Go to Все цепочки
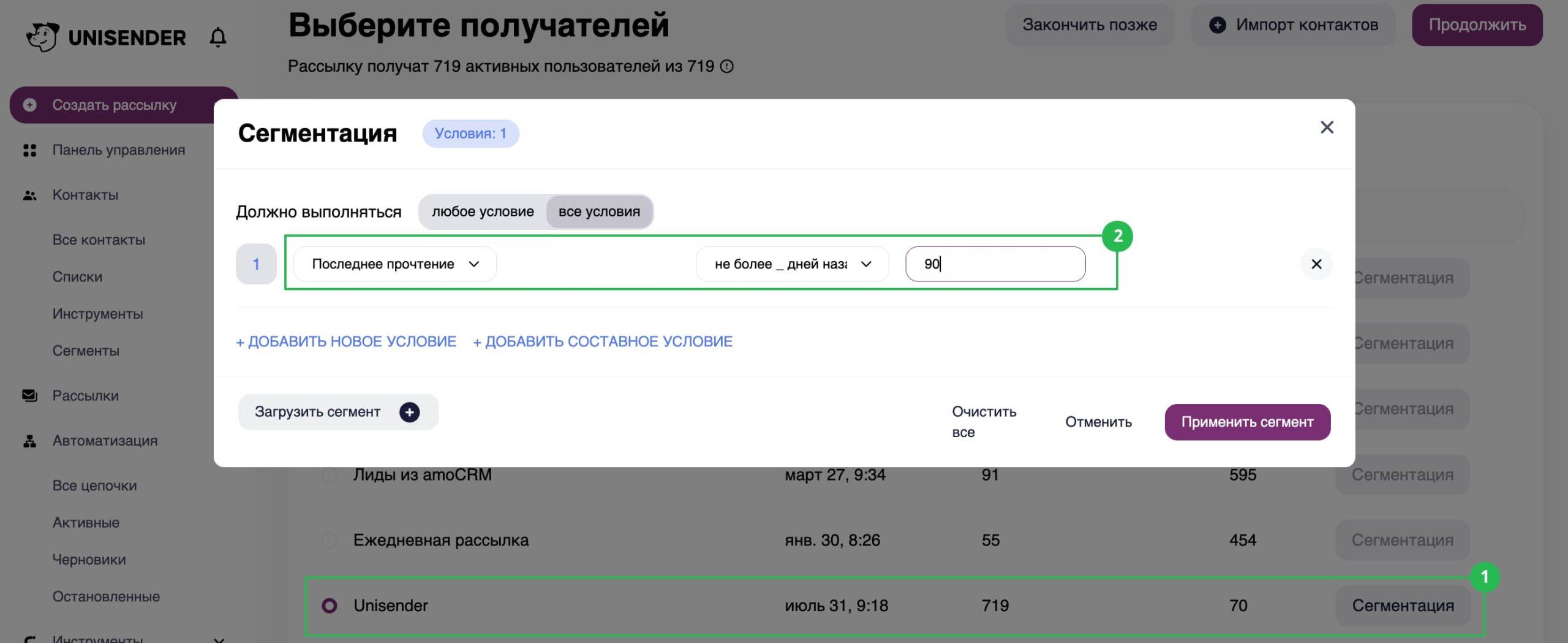Viewport: 1568px width, 643px height. (x=94, y=485)
